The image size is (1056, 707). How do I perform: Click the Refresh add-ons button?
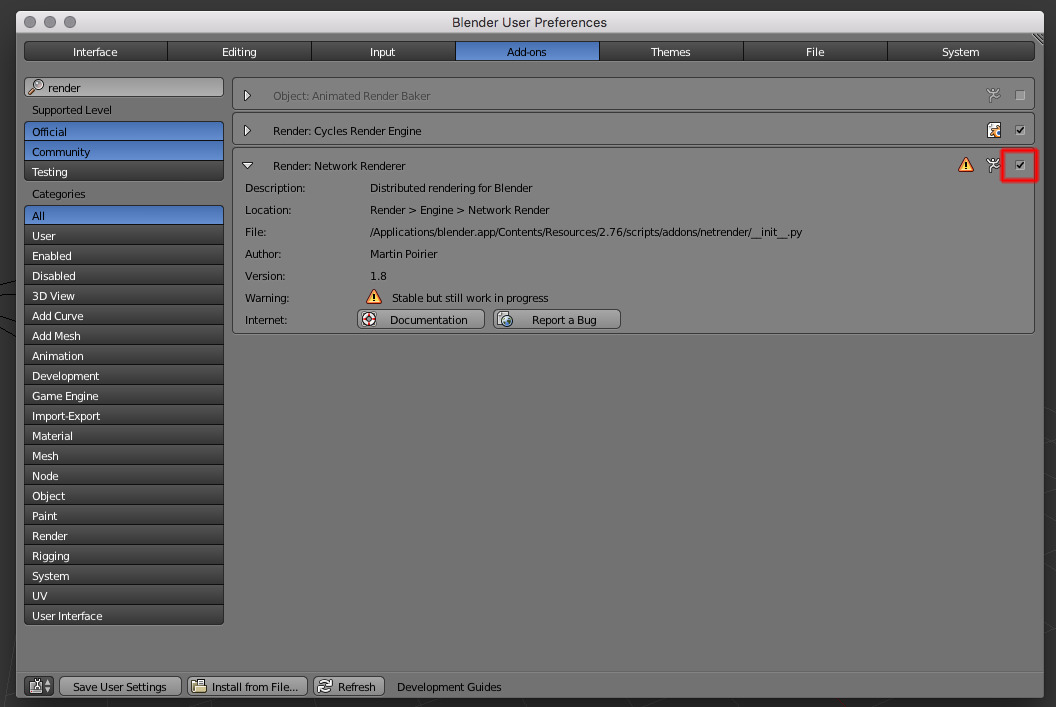coord(349,686)
